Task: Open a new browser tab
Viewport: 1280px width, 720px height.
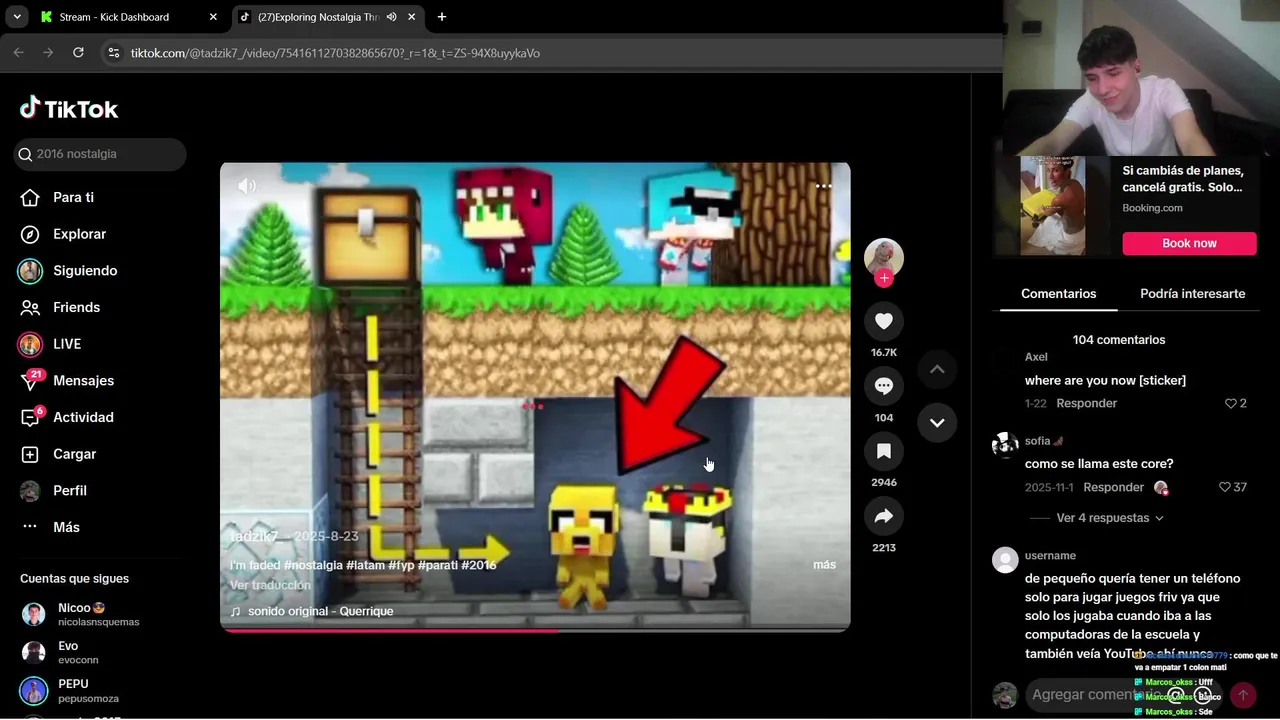Action: (x=442, y=17)
